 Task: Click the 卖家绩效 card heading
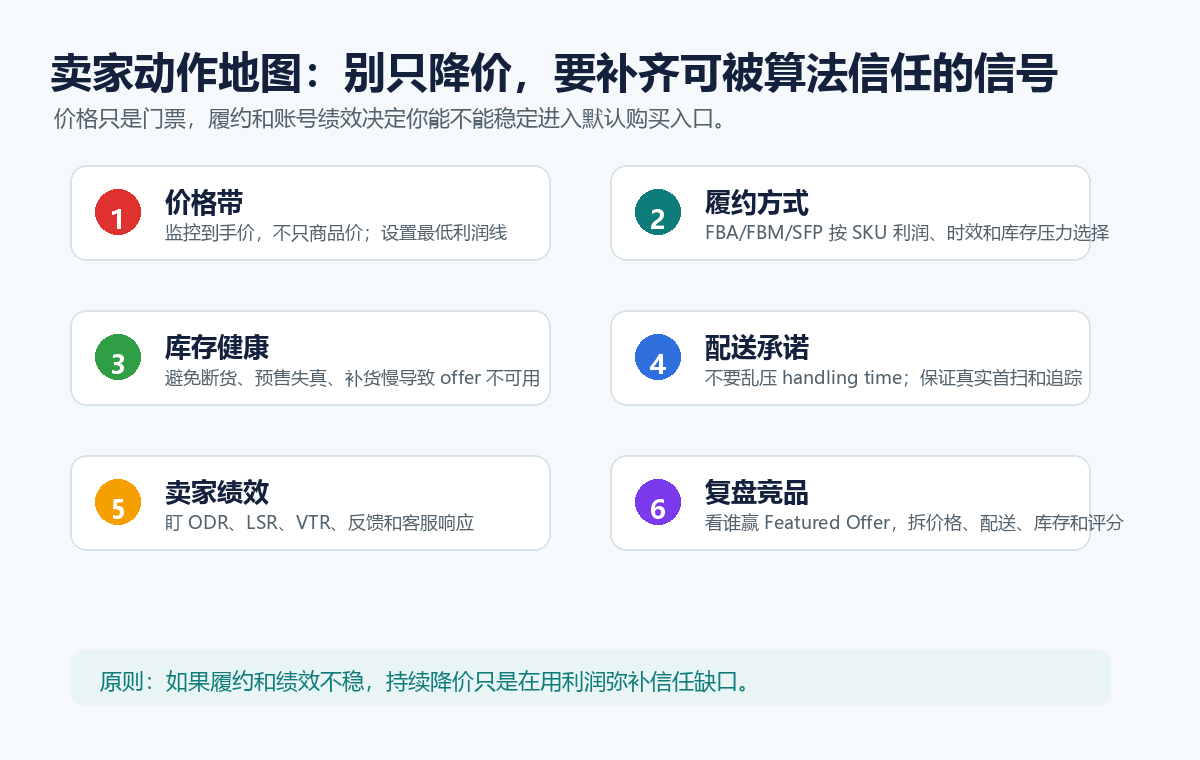217,493
